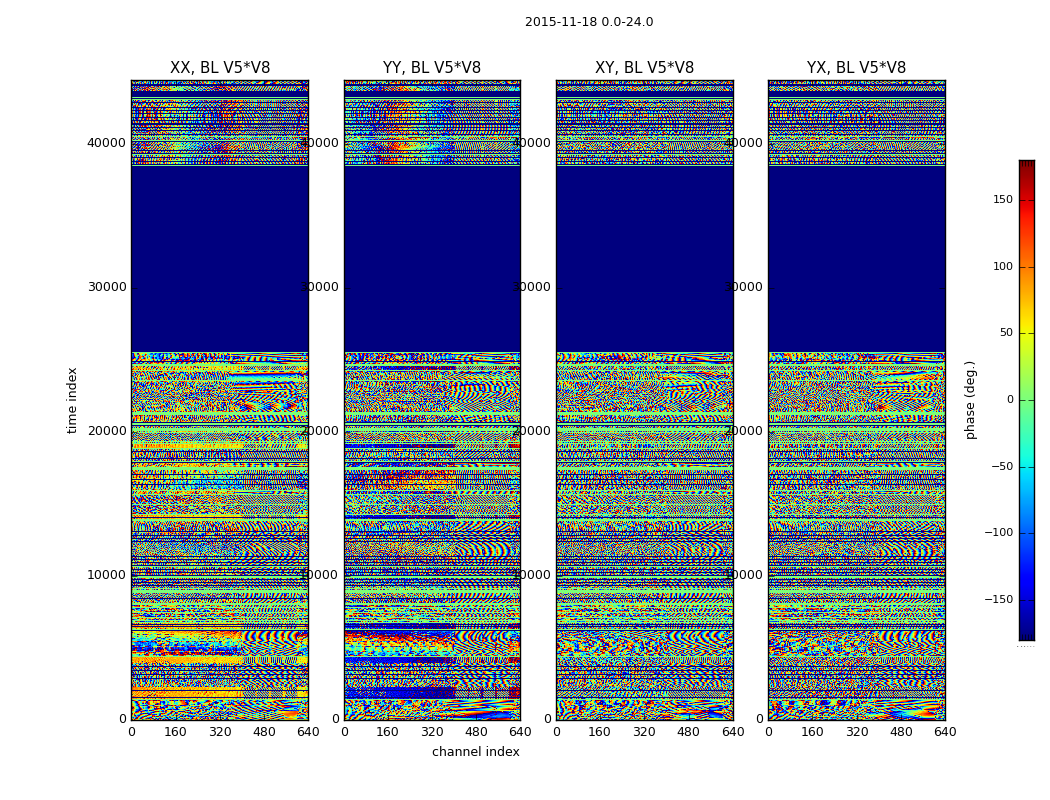This screenshot has width=1050, height=800.
Task: Click the phase colorbar gradient strip
Action: point(1027,400)
